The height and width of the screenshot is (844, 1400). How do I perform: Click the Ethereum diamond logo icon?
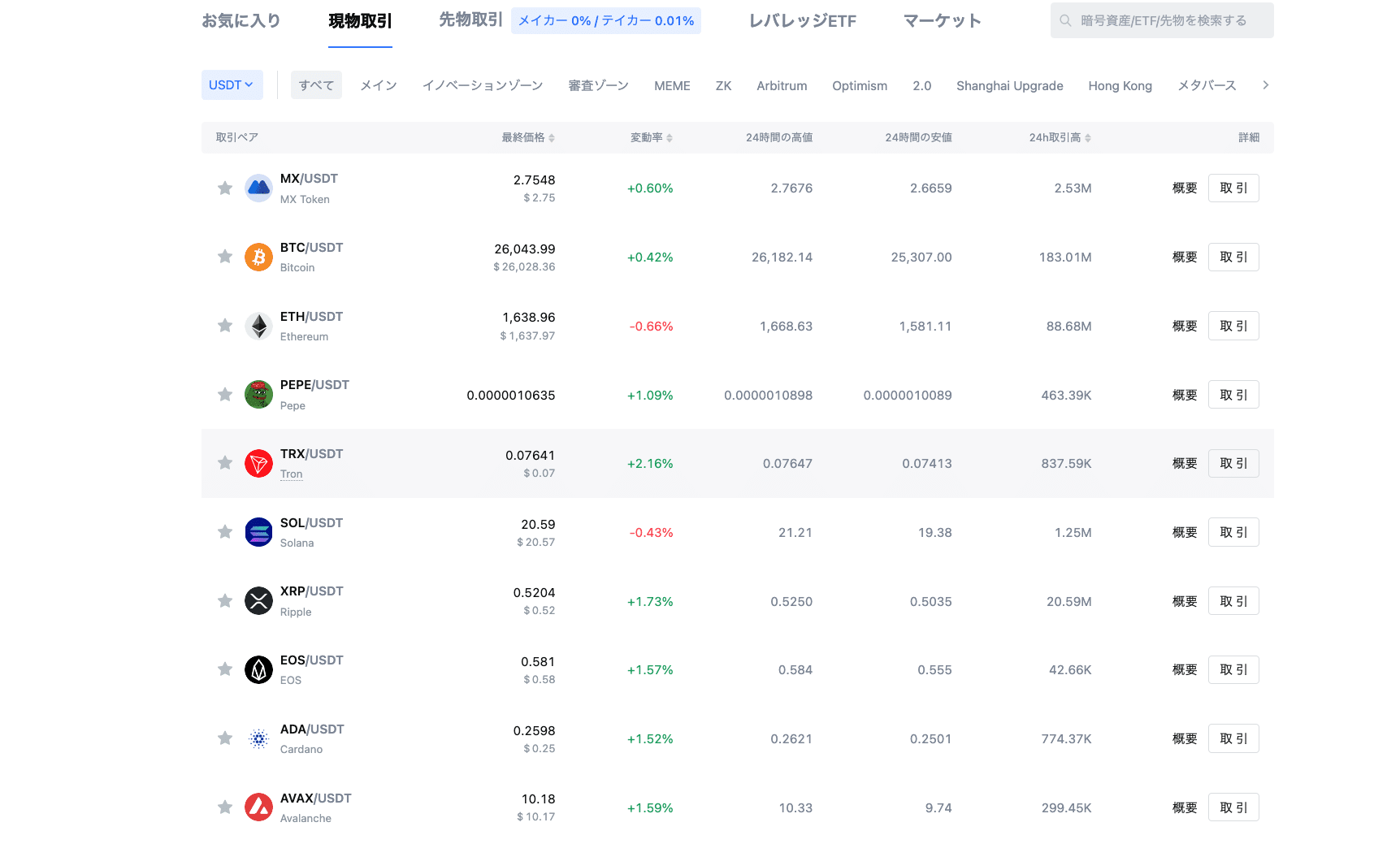point(258,327)
